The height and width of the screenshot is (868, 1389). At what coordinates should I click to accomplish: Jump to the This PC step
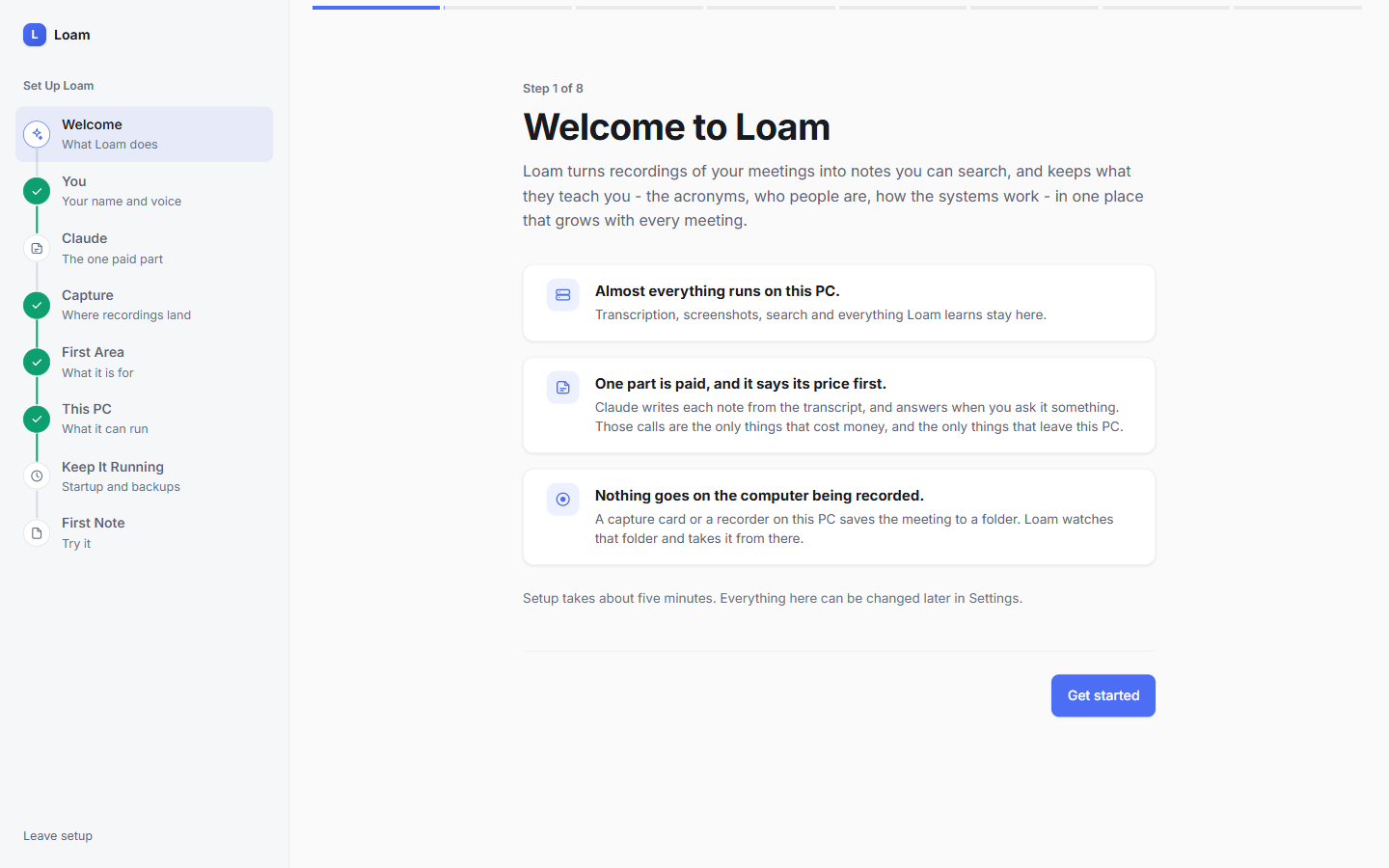(145, 419)
